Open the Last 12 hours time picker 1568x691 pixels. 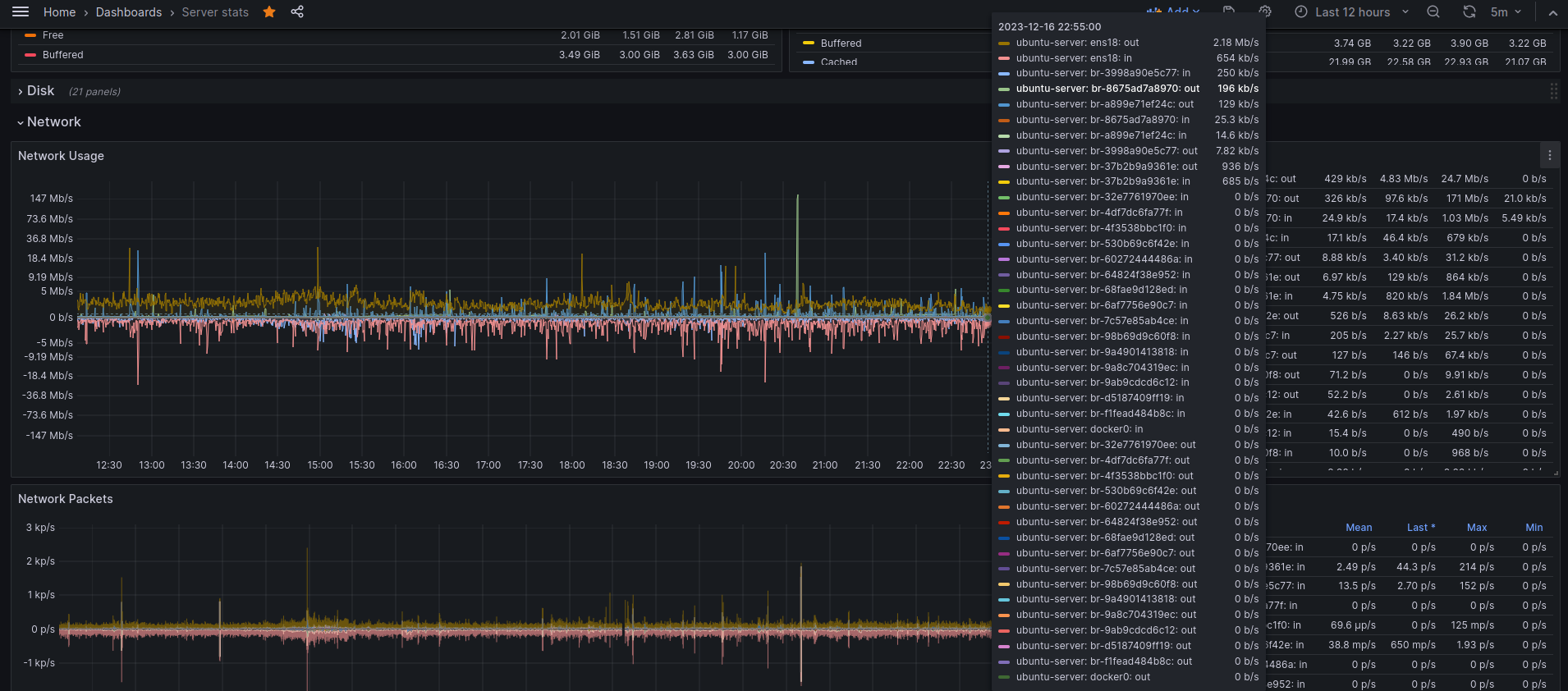(x=1351, y=11)
